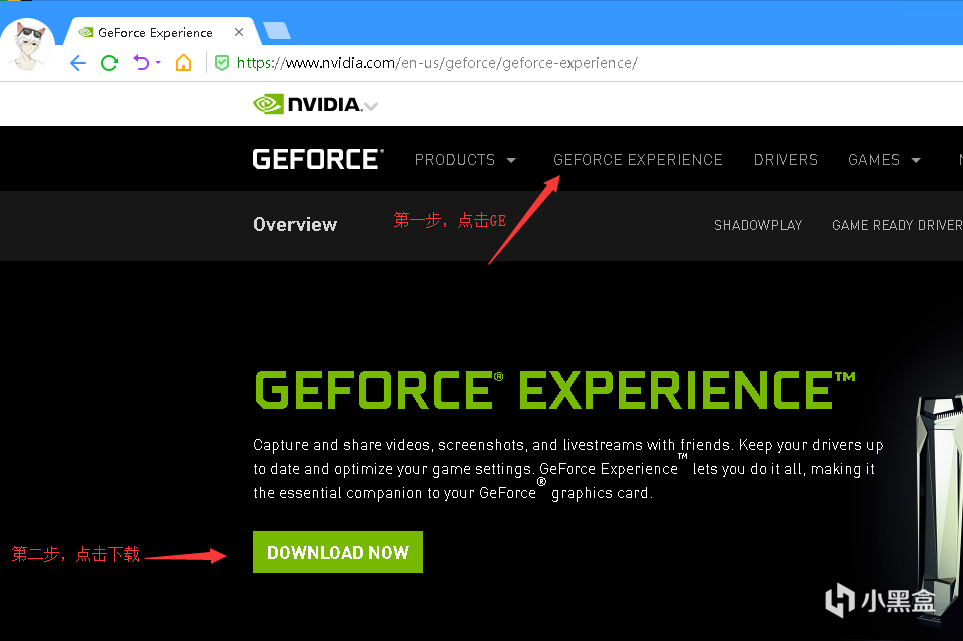Viewport: 963px width, 641px height.
Task: Reload the page with green refresh icon
Action: [109, 63]
